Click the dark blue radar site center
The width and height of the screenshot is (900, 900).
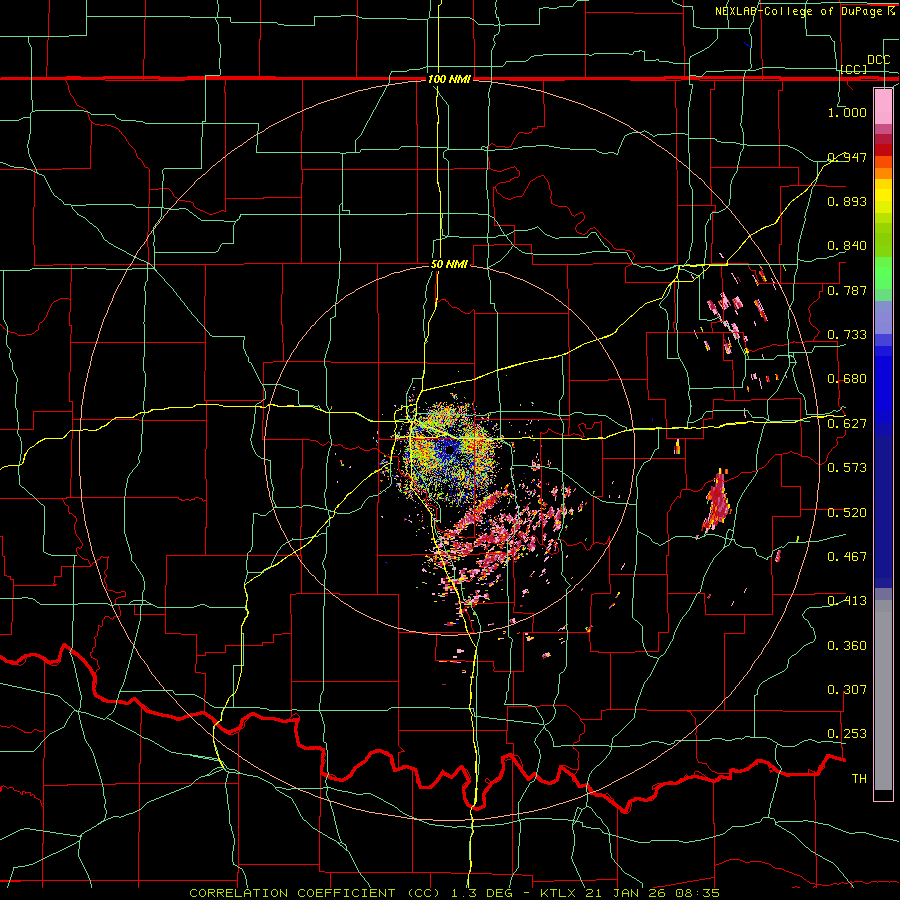tap(449, 449)
